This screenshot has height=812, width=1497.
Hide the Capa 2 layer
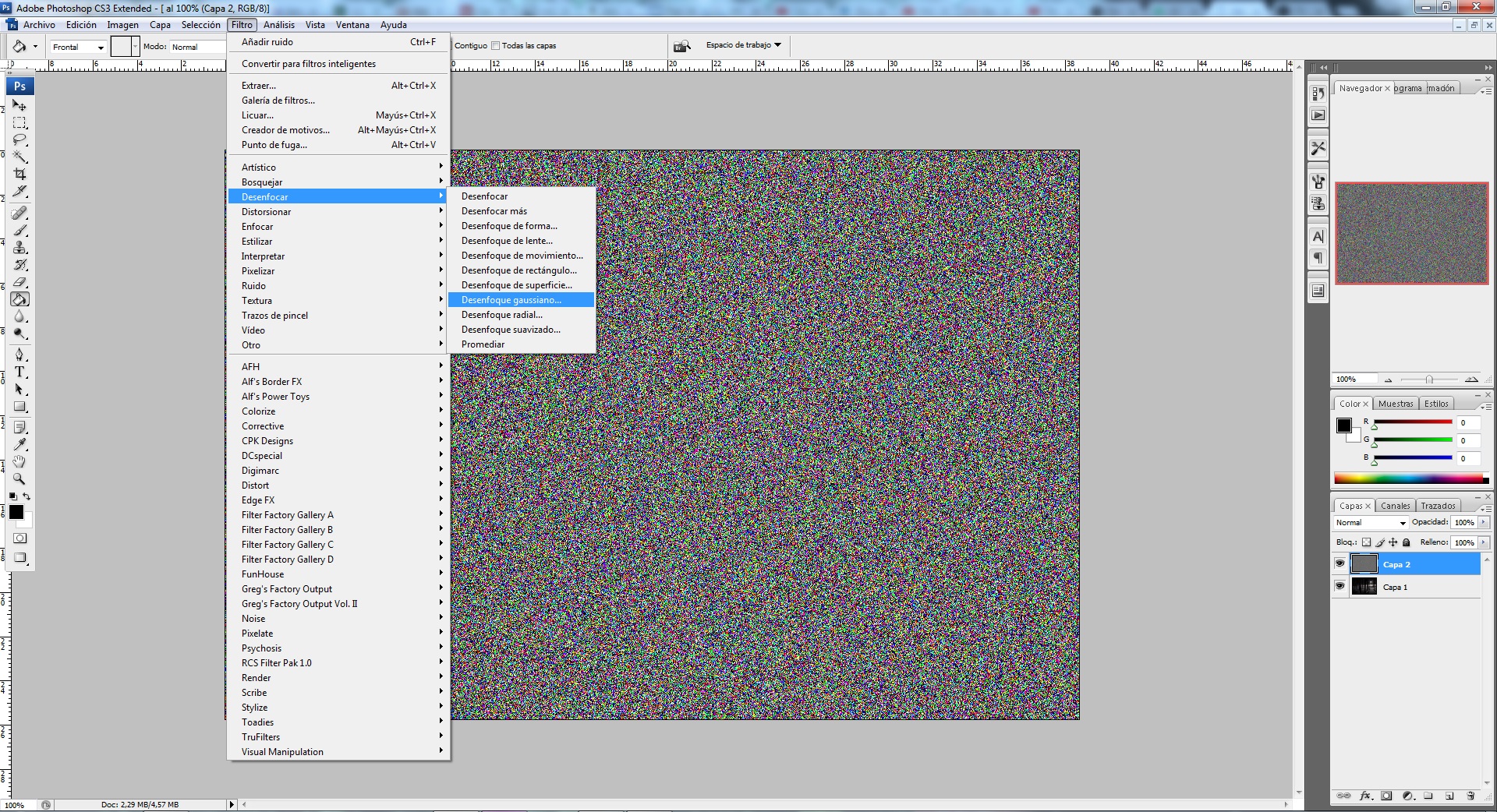(x=1340, y=563)
